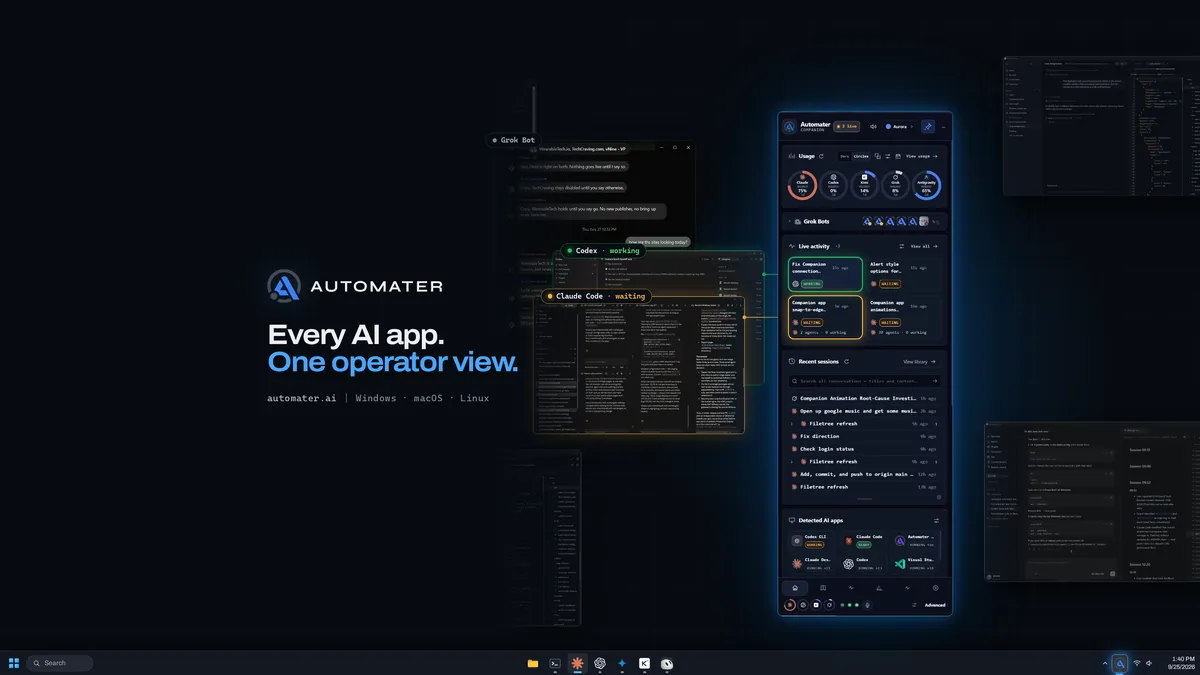Select the Codex usage ring at 0%
This screenshot has width=1200, height=675.
(833, 185)
